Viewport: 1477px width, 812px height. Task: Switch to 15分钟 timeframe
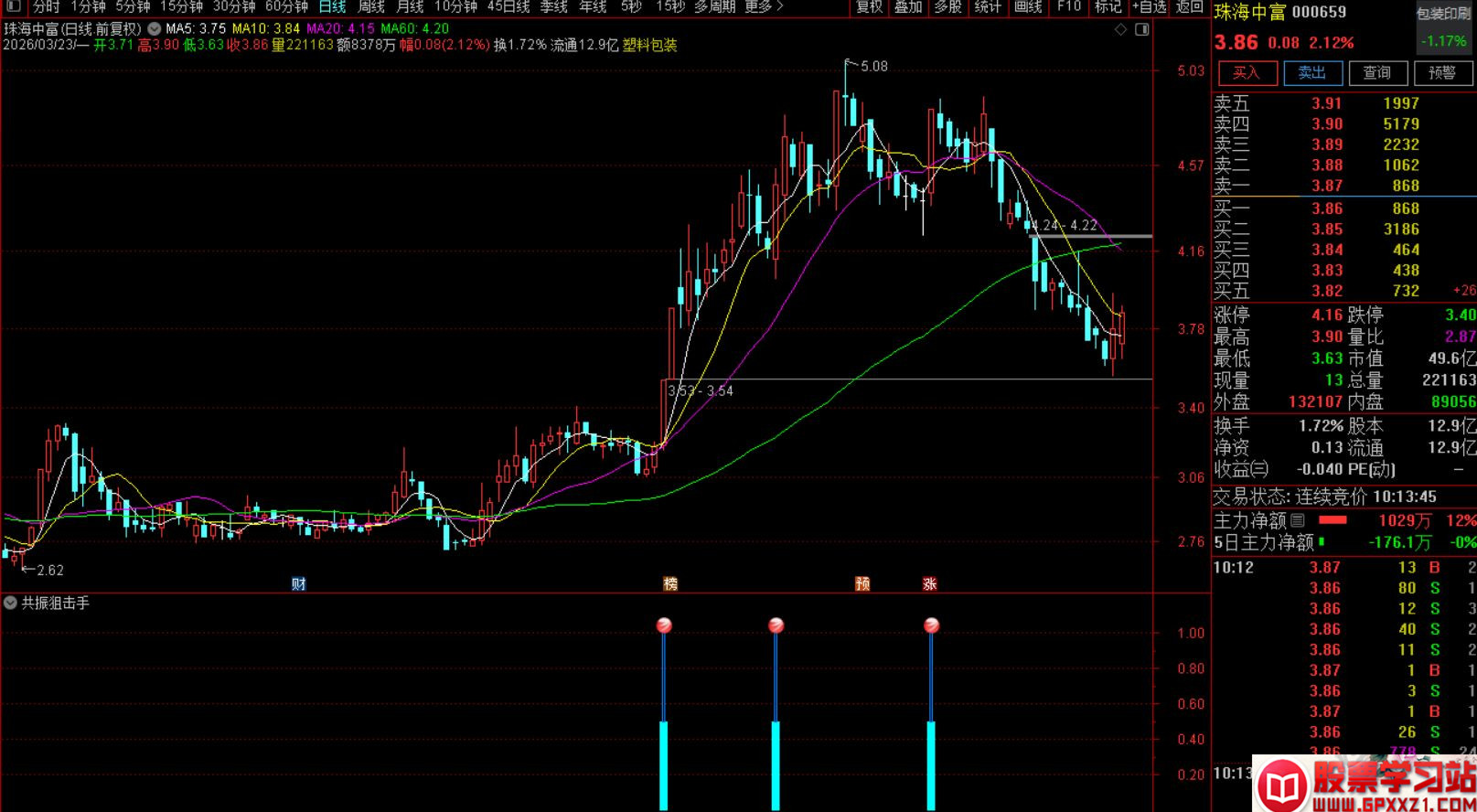(x=181, y=6)
